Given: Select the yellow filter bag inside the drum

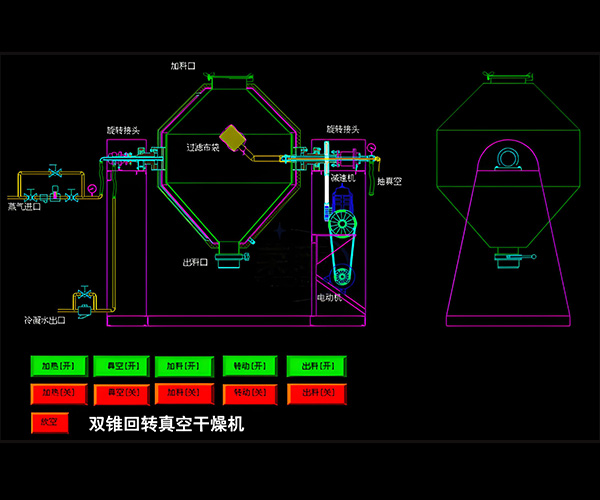Looking at the screenshot, I should pos(235,138).
